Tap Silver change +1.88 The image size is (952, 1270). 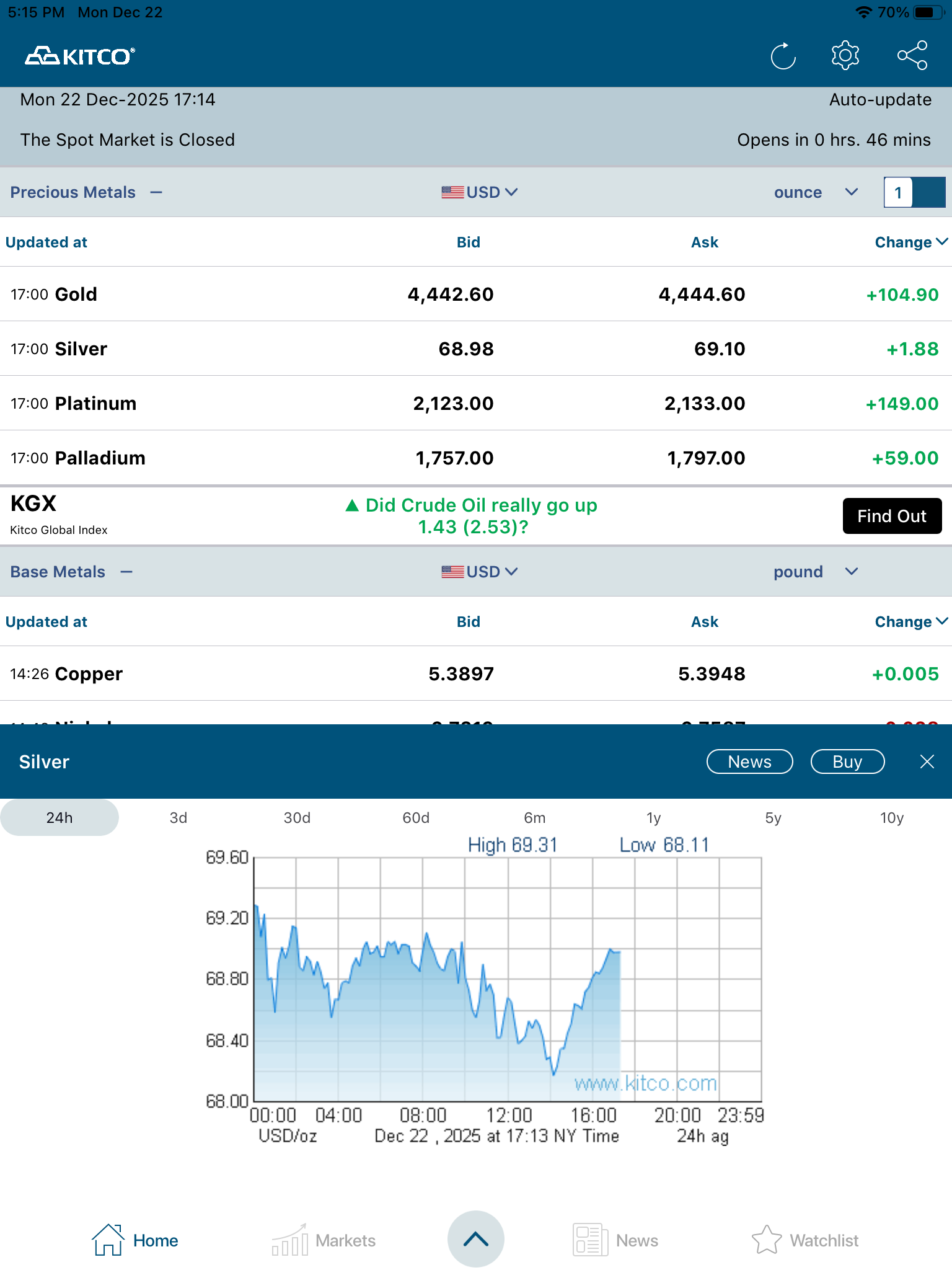pos(913,349)
